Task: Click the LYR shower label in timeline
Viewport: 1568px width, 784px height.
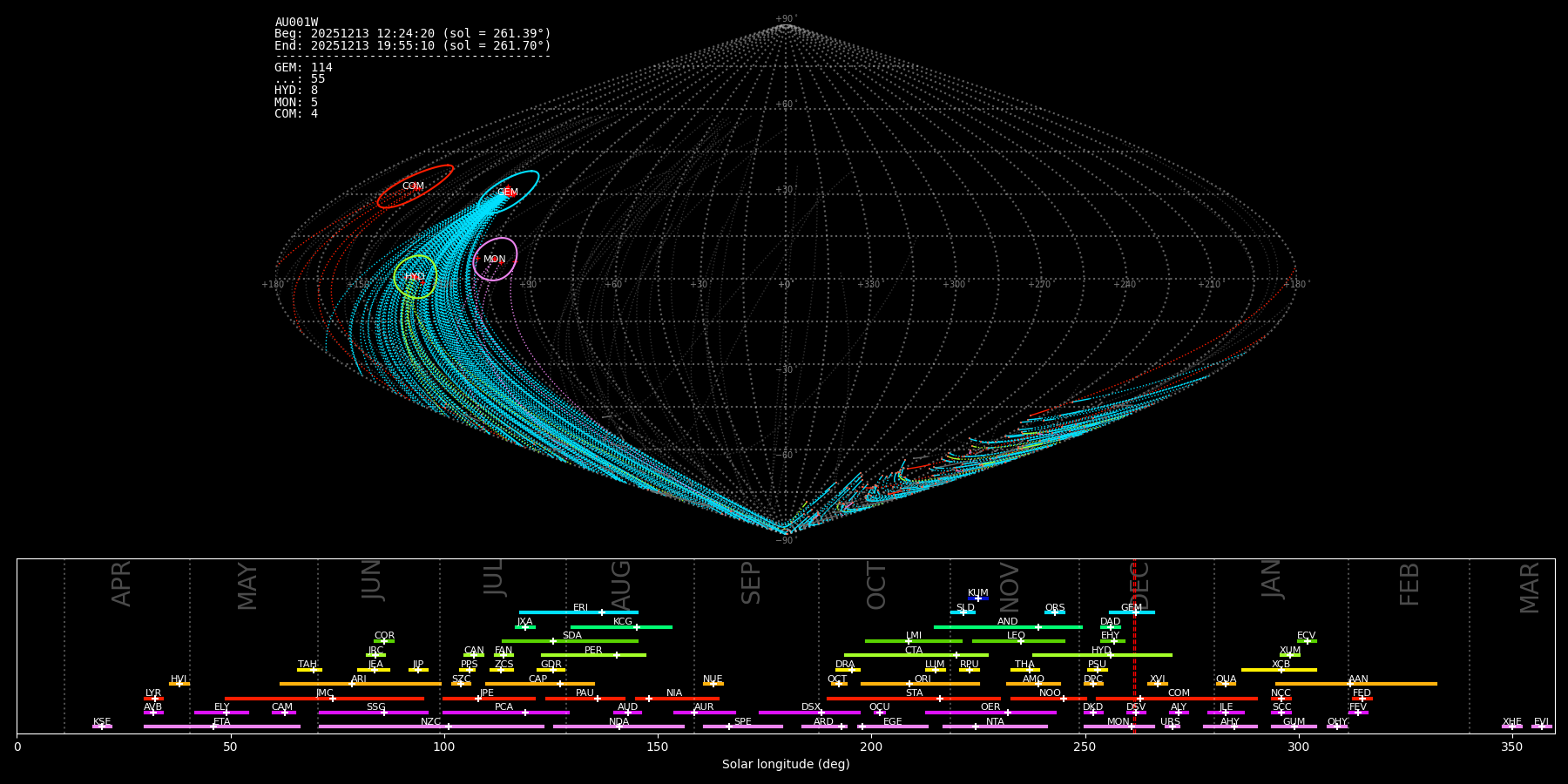Action: click(x=153, y=693)
